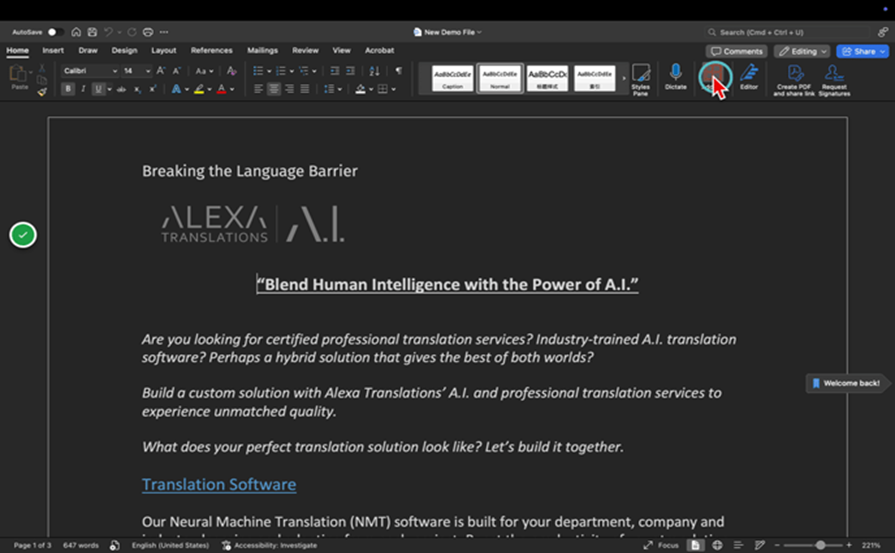The width and height of the screenshot is (895, 553).
Task: Align text left
Action: pyautogui.click(x=259, y=89)
